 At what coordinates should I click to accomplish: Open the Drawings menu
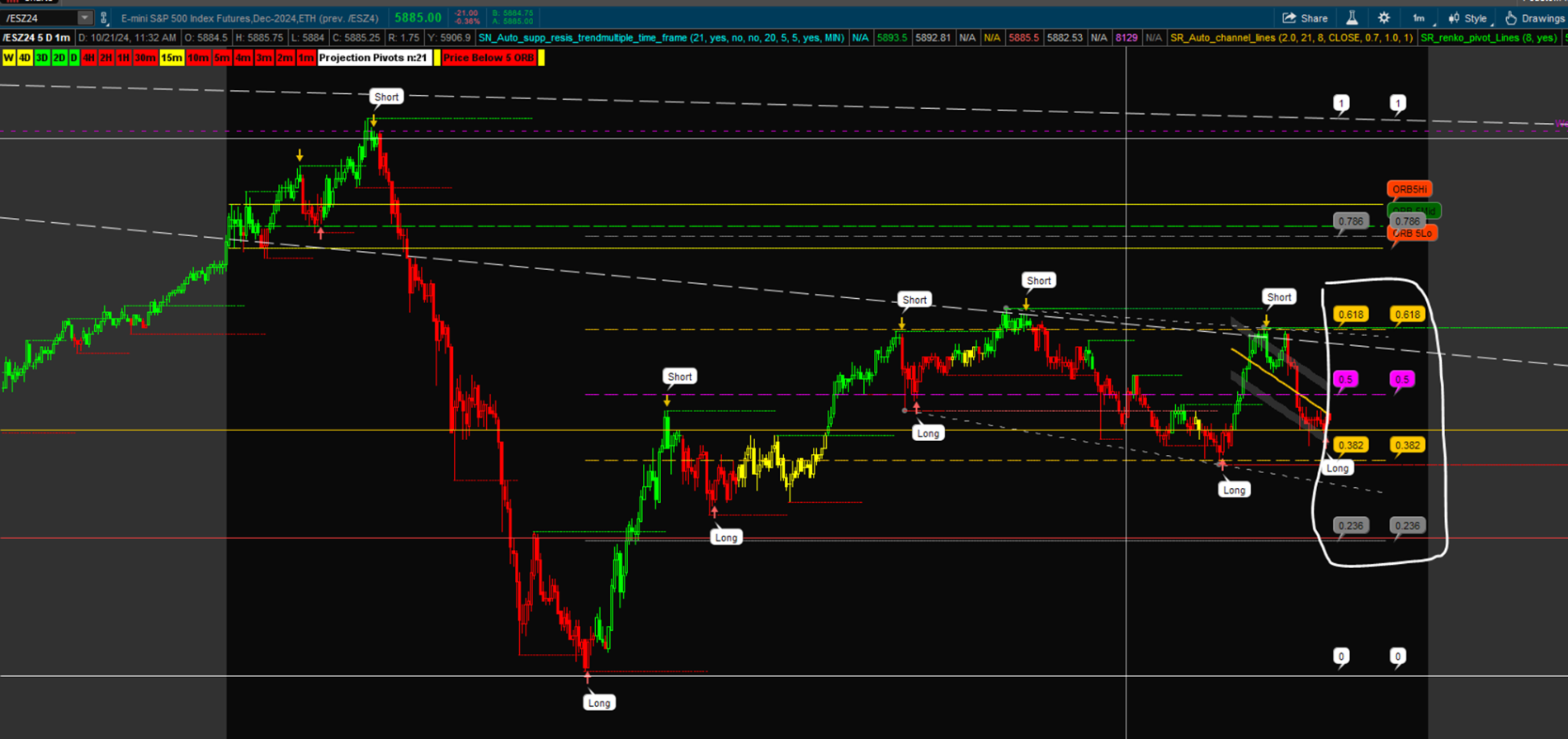1535,18
